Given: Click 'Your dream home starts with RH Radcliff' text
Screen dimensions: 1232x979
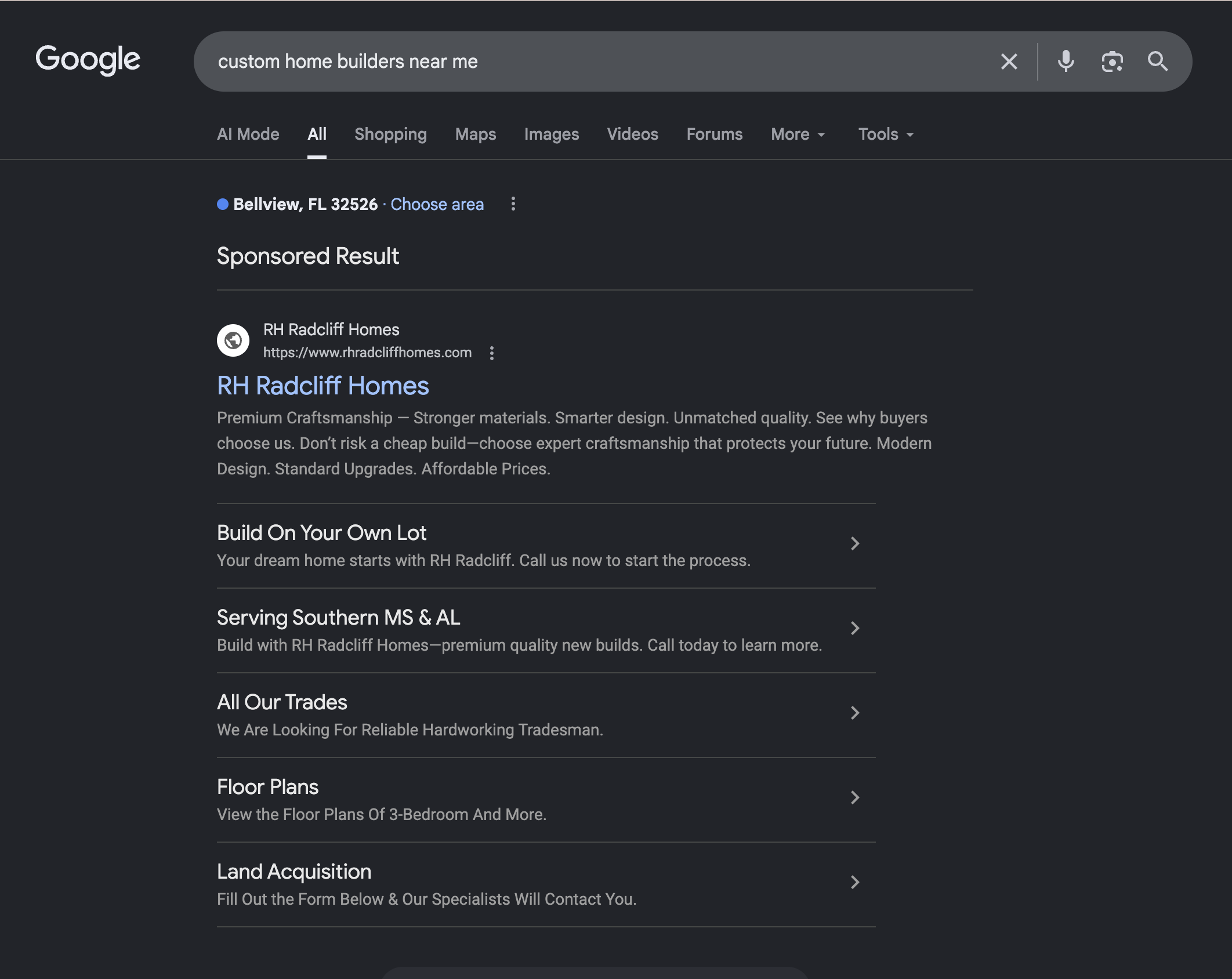Looking at the screenshot, I should pos(484,560).
